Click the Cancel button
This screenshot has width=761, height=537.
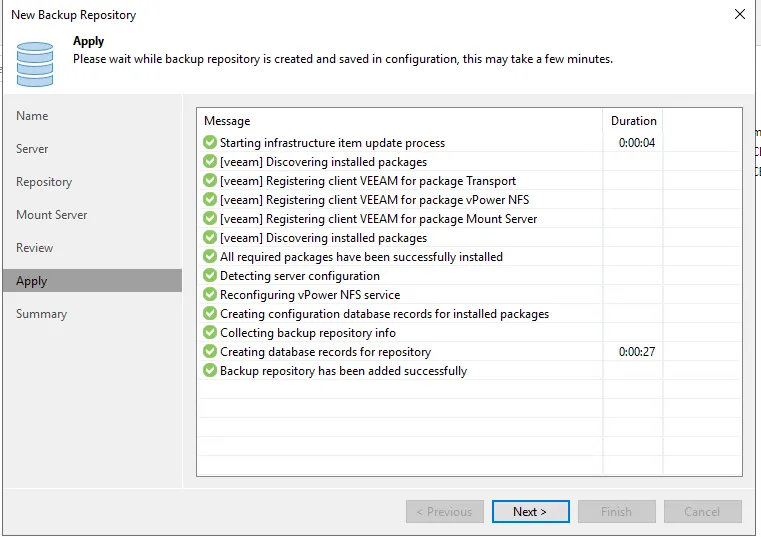(702, 511)
